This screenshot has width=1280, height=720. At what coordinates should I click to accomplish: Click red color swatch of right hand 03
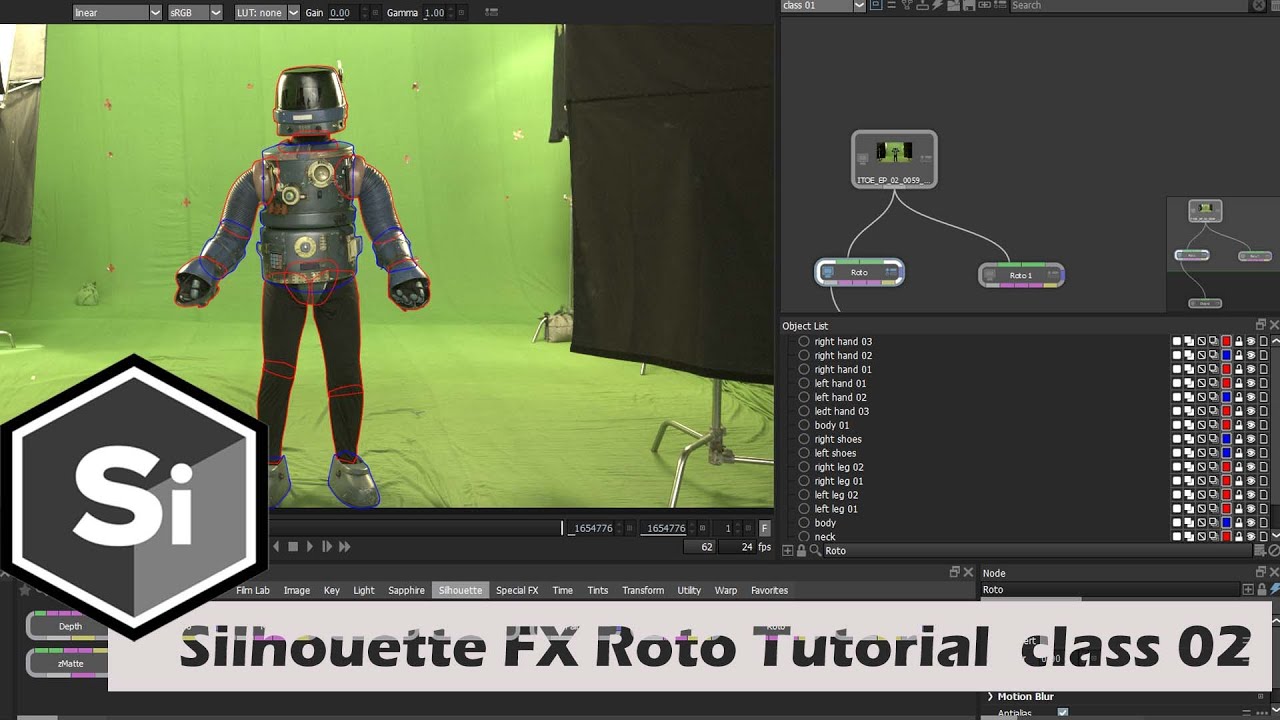(1226, 341)
